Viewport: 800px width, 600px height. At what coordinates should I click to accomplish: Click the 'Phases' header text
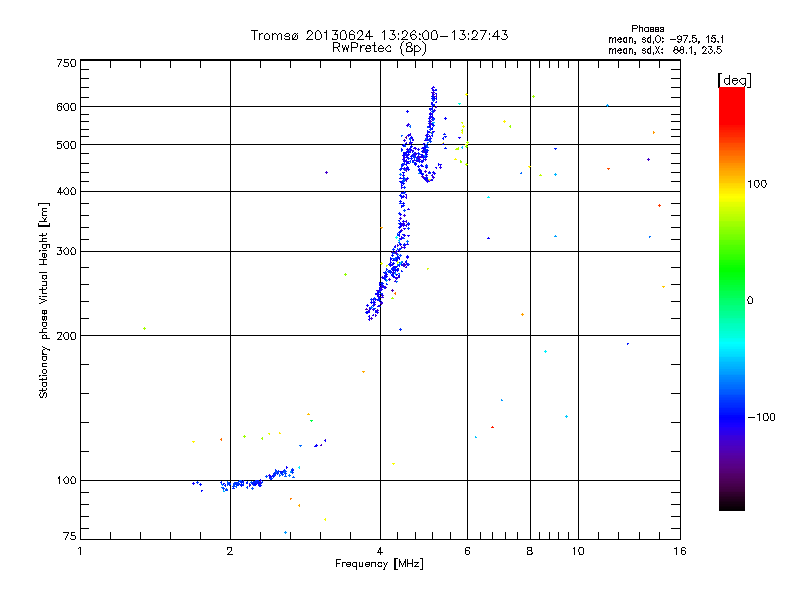647,29
